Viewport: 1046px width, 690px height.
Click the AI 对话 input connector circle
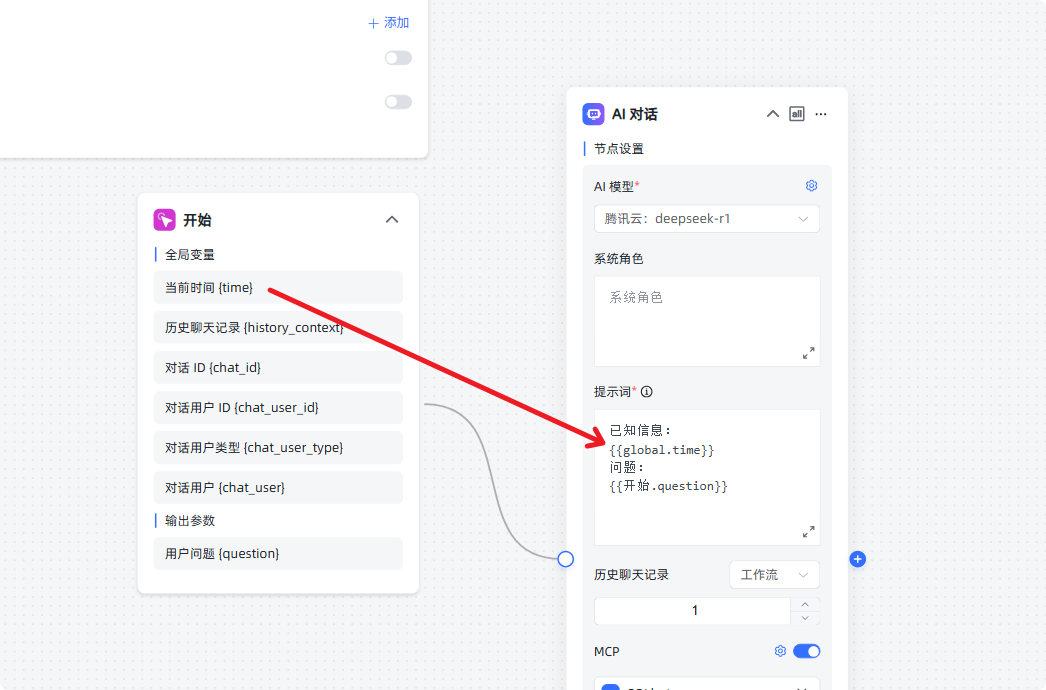[x=566, y=559]
